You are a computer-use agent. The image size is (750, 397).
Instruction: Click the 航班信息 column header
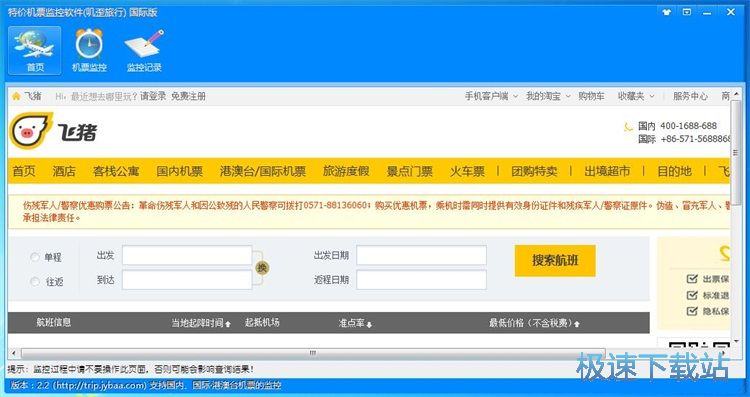coord(54,323)
